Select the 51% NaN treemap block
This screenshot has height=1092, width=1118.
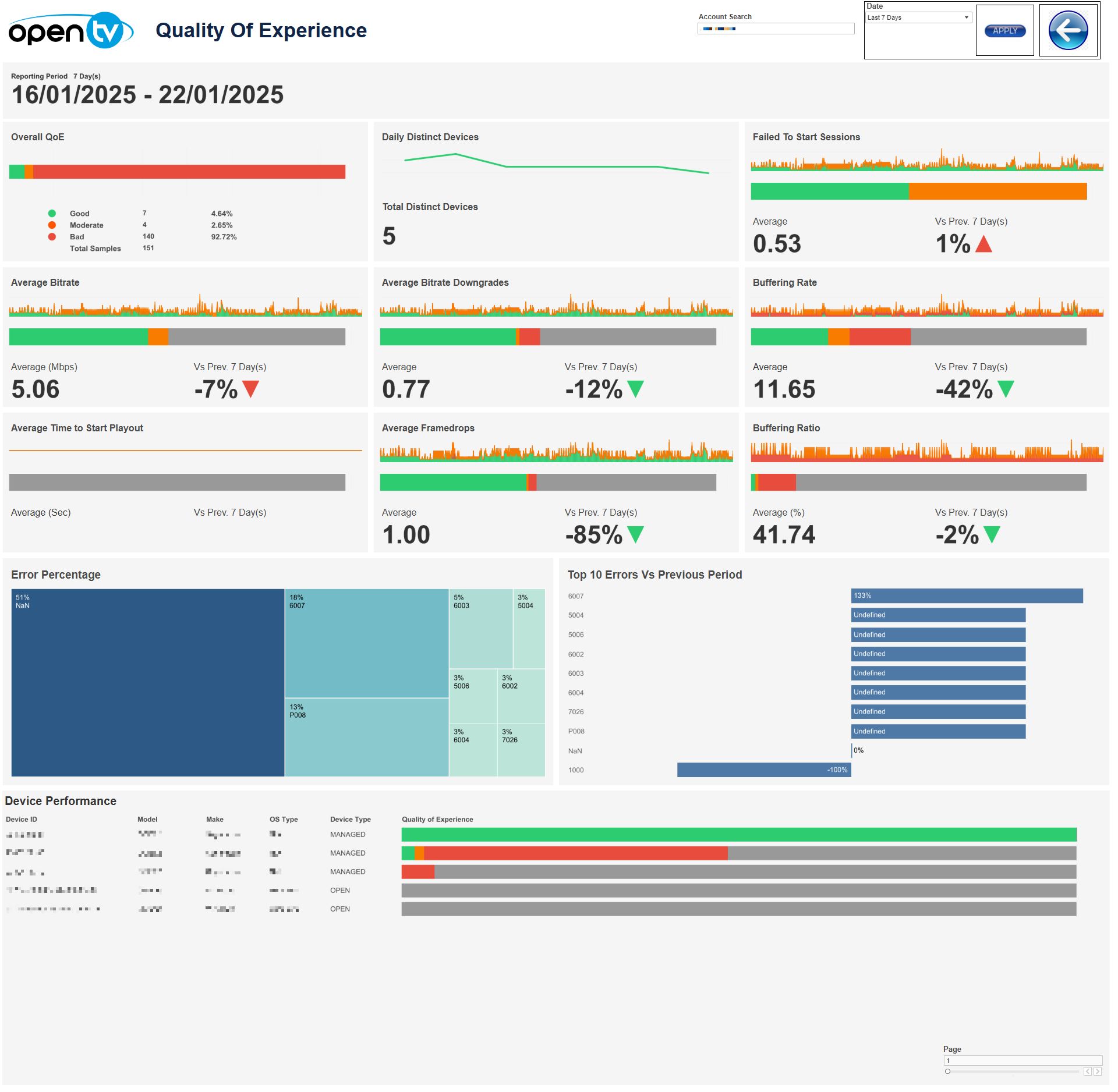(x=147, y=682)
